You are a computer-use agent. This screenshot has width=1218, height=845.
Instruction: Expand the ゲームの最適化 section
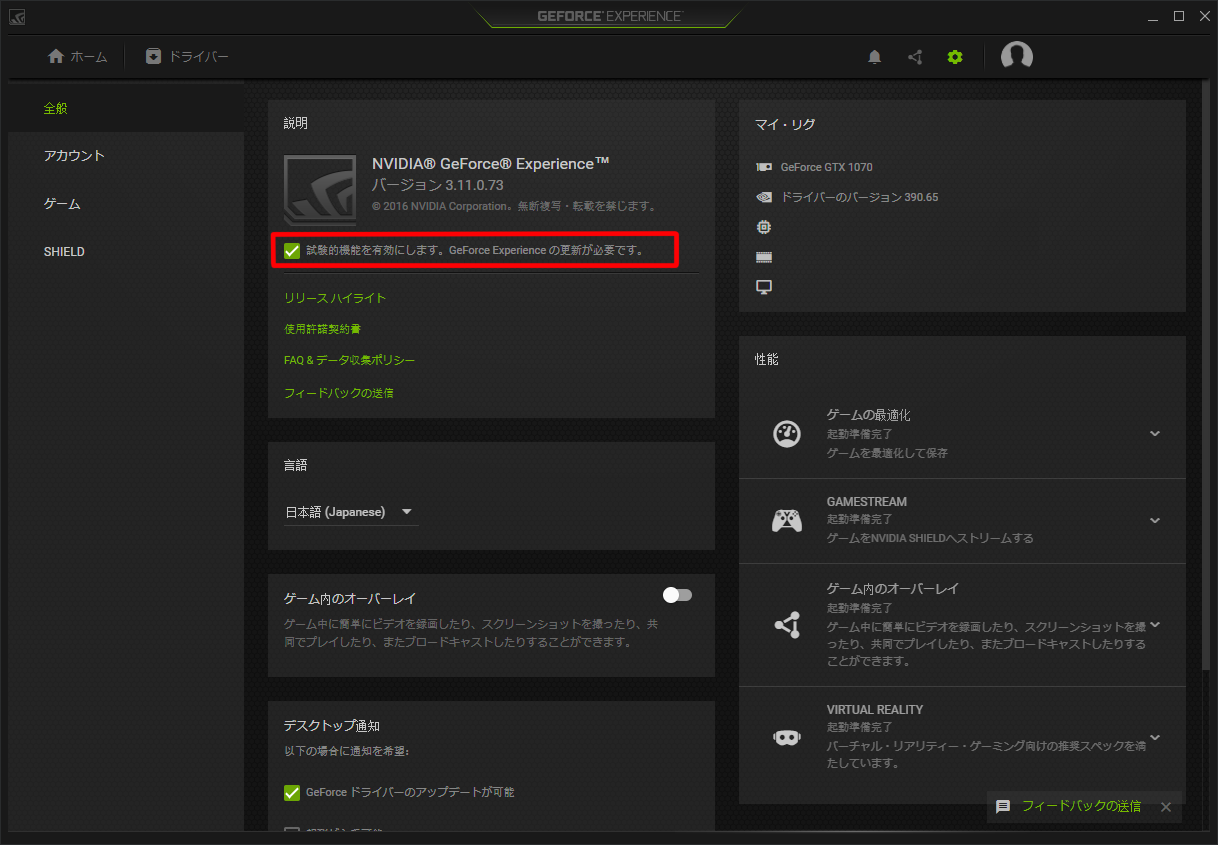click(1155, 434)
